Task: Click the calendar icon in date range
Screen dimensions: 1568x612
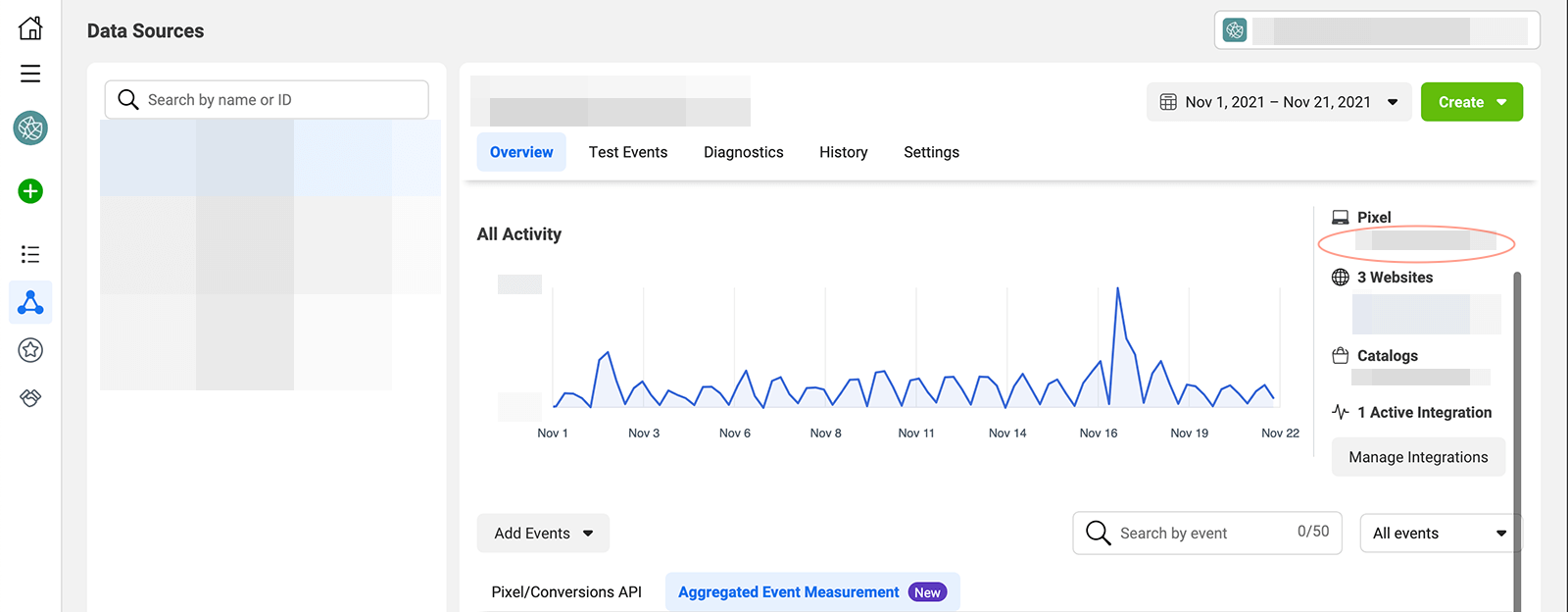Action: pos(1168,102)
